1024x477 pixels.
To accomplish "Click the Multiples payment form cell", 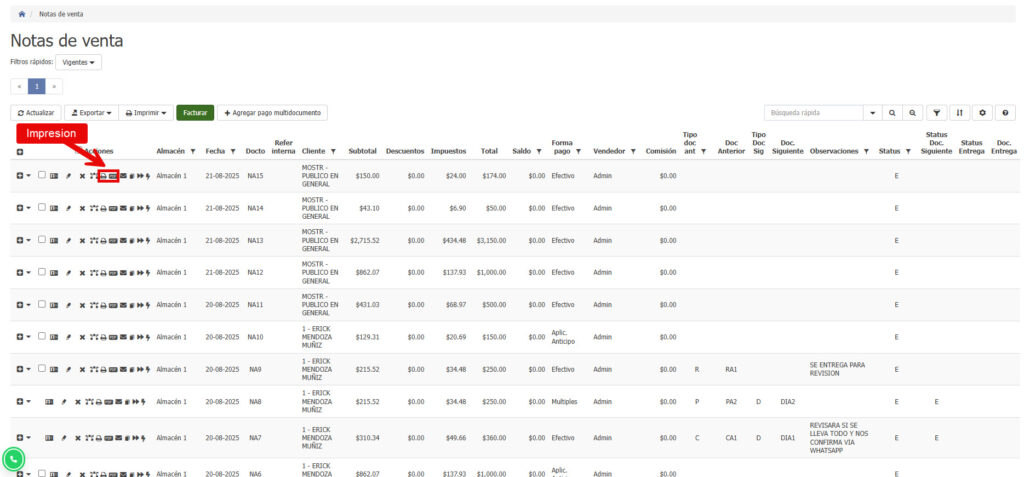I will click(x=564, y=402).
